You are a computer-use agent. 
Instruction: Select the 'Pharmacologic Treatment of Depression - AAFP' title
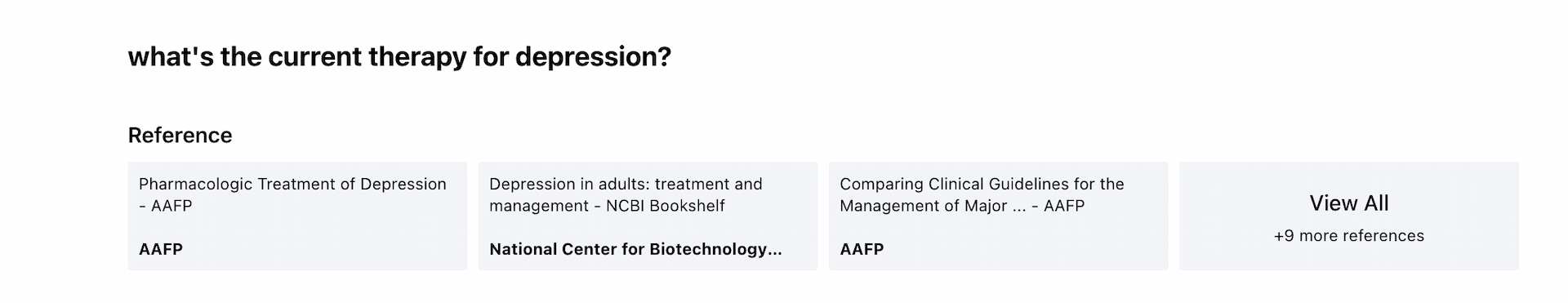click(292, 195)
